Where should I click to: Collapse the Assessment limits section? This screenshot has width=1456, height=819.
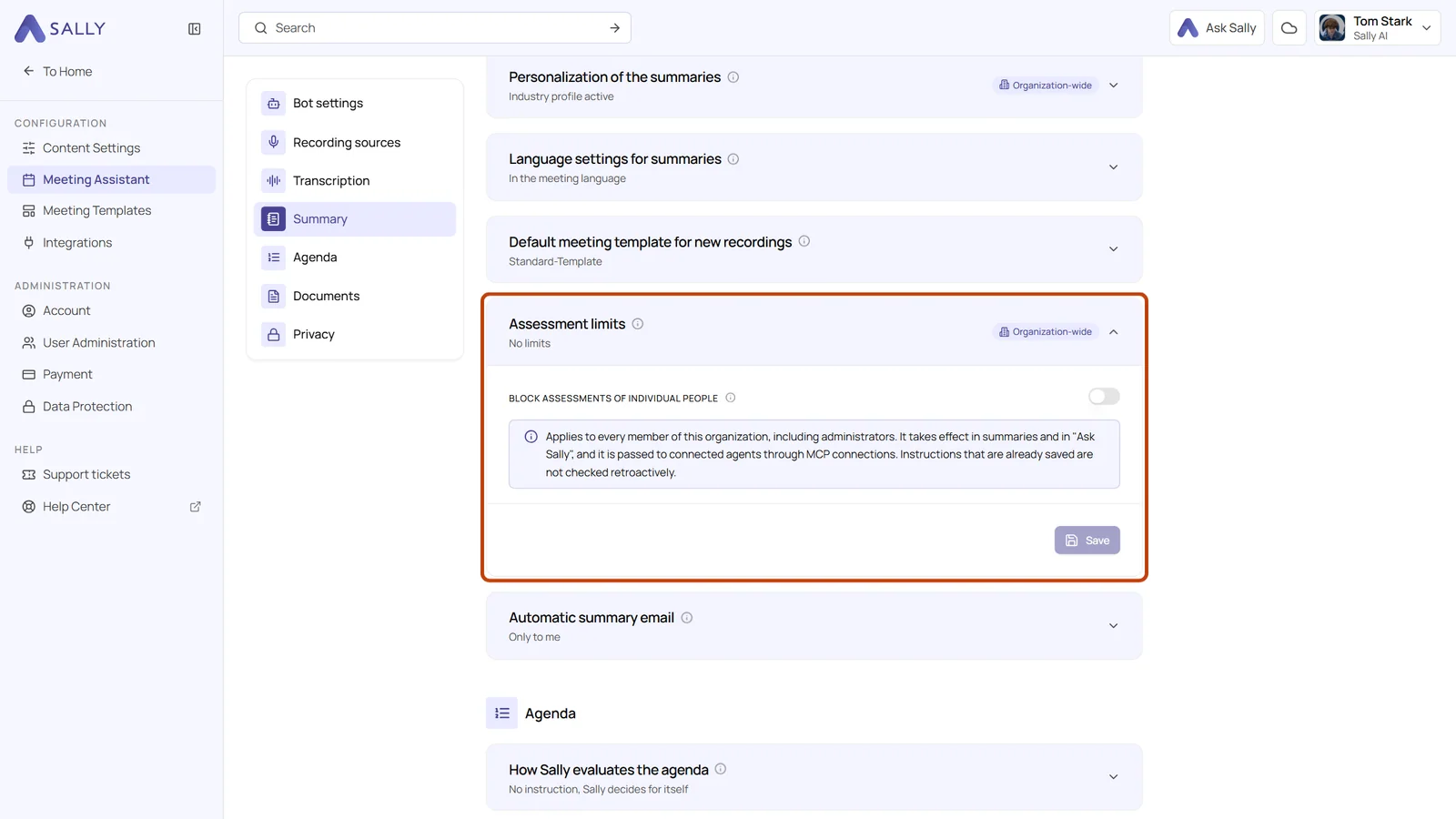click(x=1113, y=332)
